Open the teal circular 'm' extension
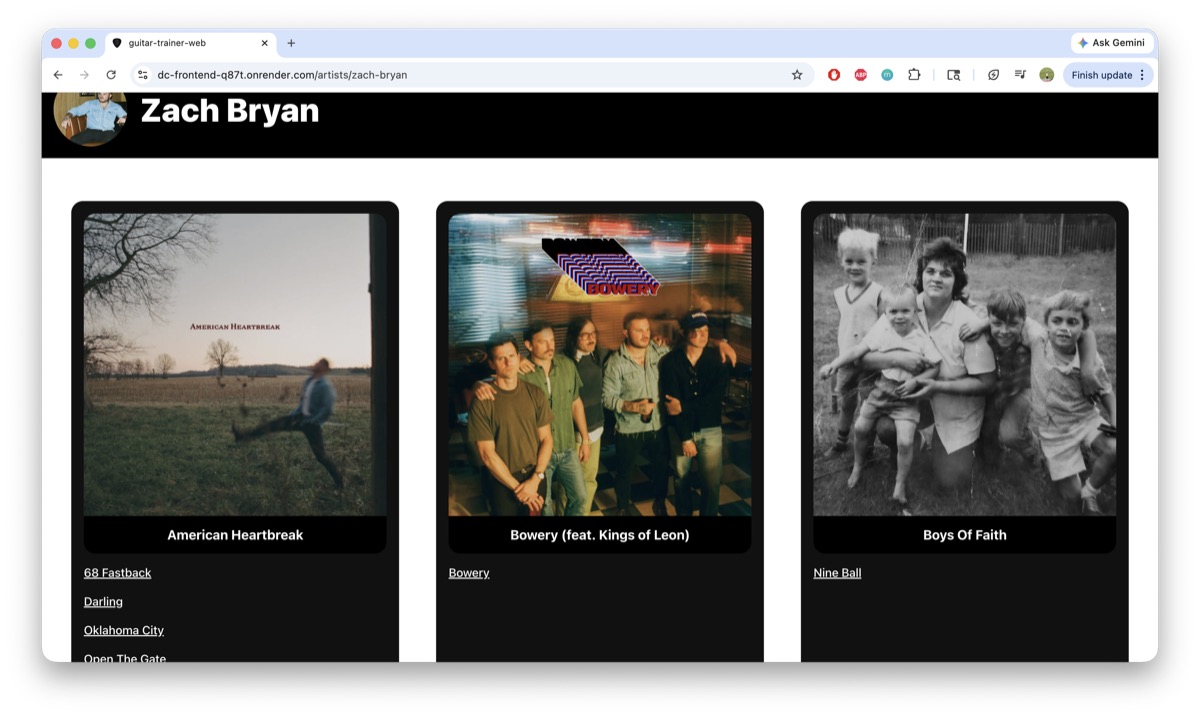Screen dimensions: 1200x717 (x=887, y=75)
